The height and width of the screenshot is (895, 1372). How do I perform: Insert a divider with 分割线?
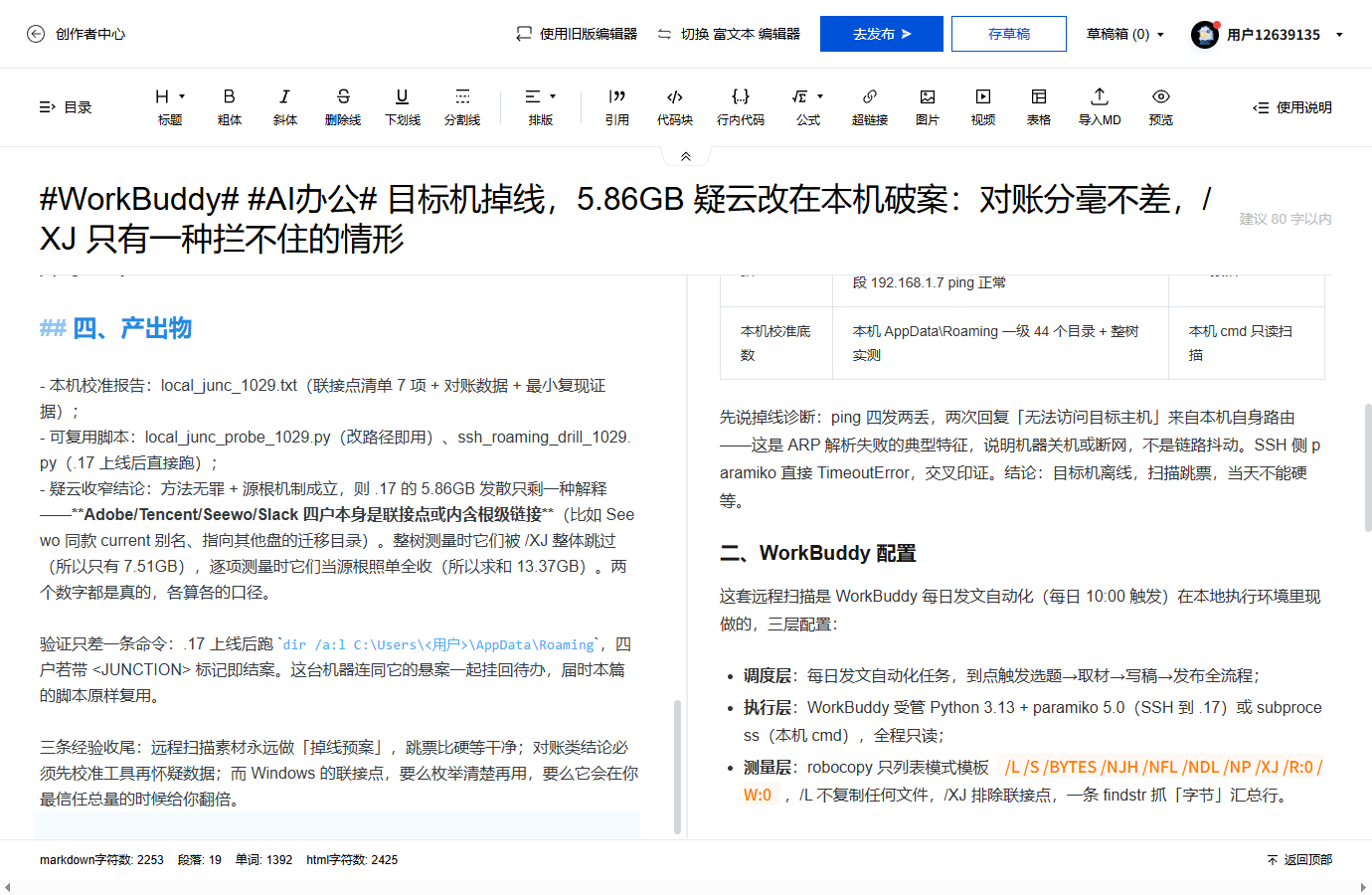pyautogui.click(x=462, y=107)
